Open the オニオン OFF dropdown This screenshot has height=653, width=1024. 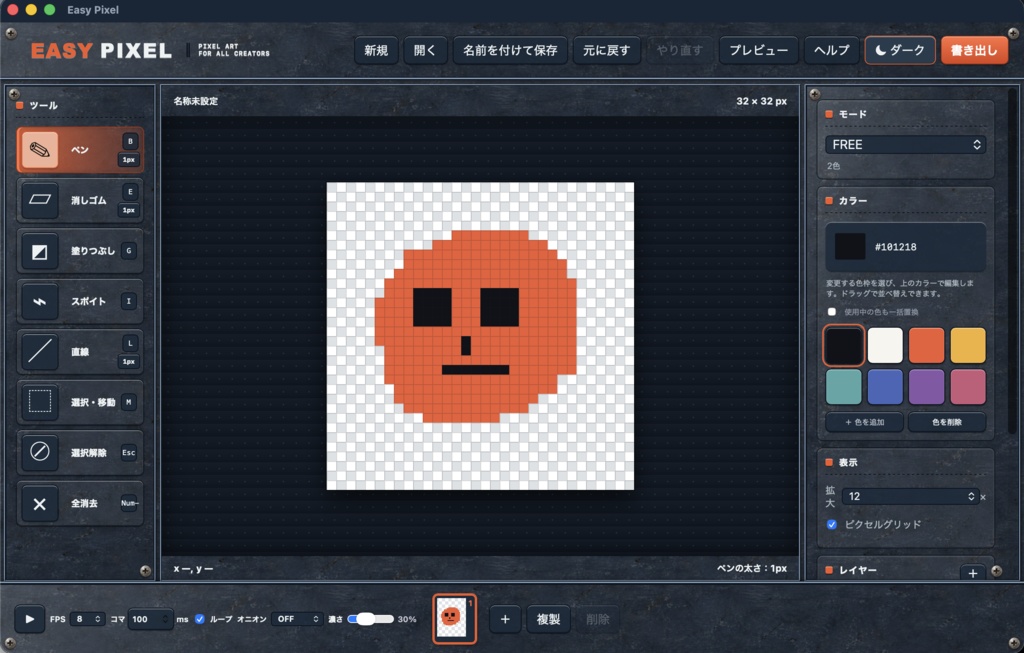coord(297,619)
